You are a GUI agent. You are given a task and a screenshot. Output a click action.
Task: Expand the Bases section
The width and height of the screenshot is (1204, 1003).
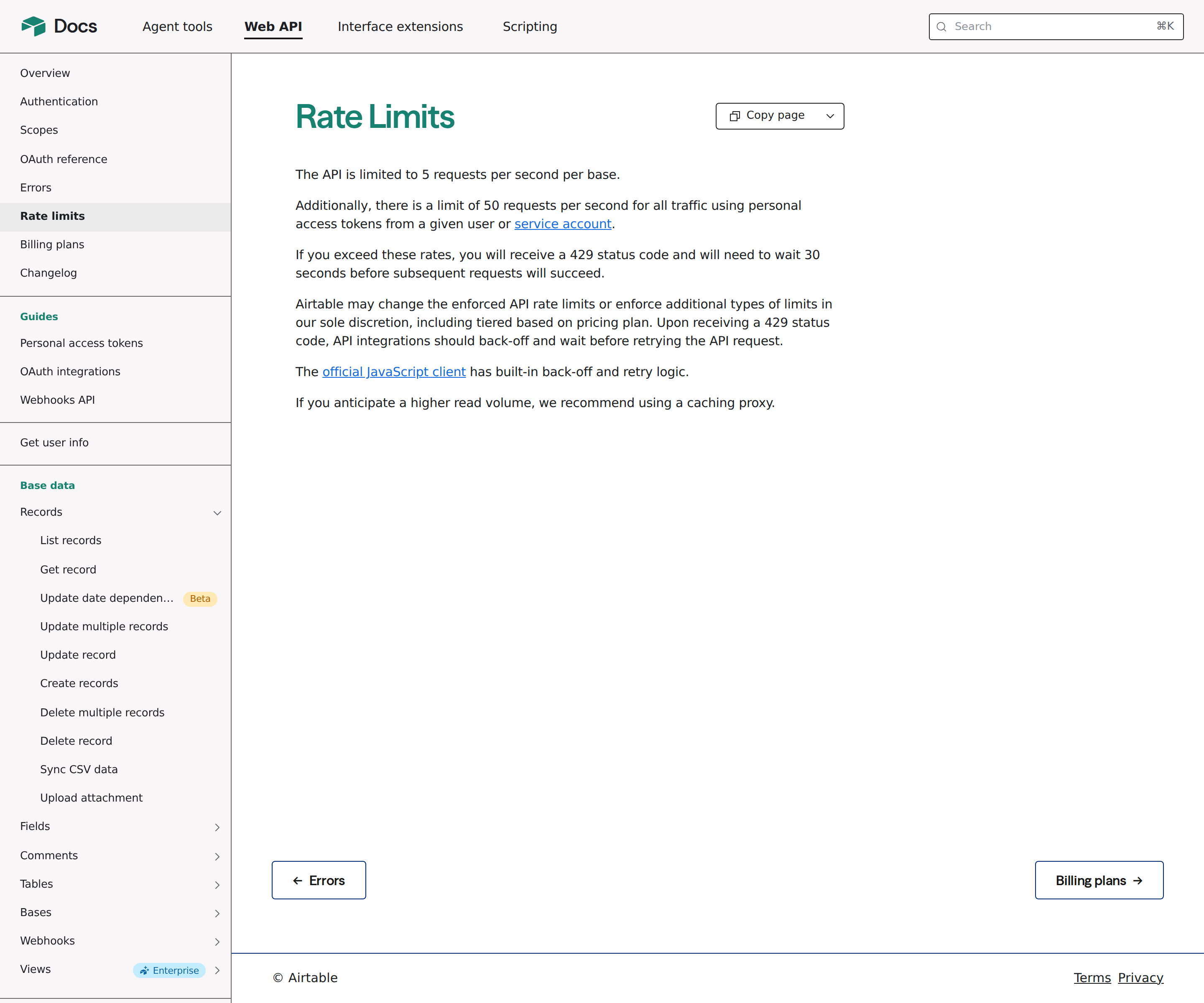tap(217, 913)
